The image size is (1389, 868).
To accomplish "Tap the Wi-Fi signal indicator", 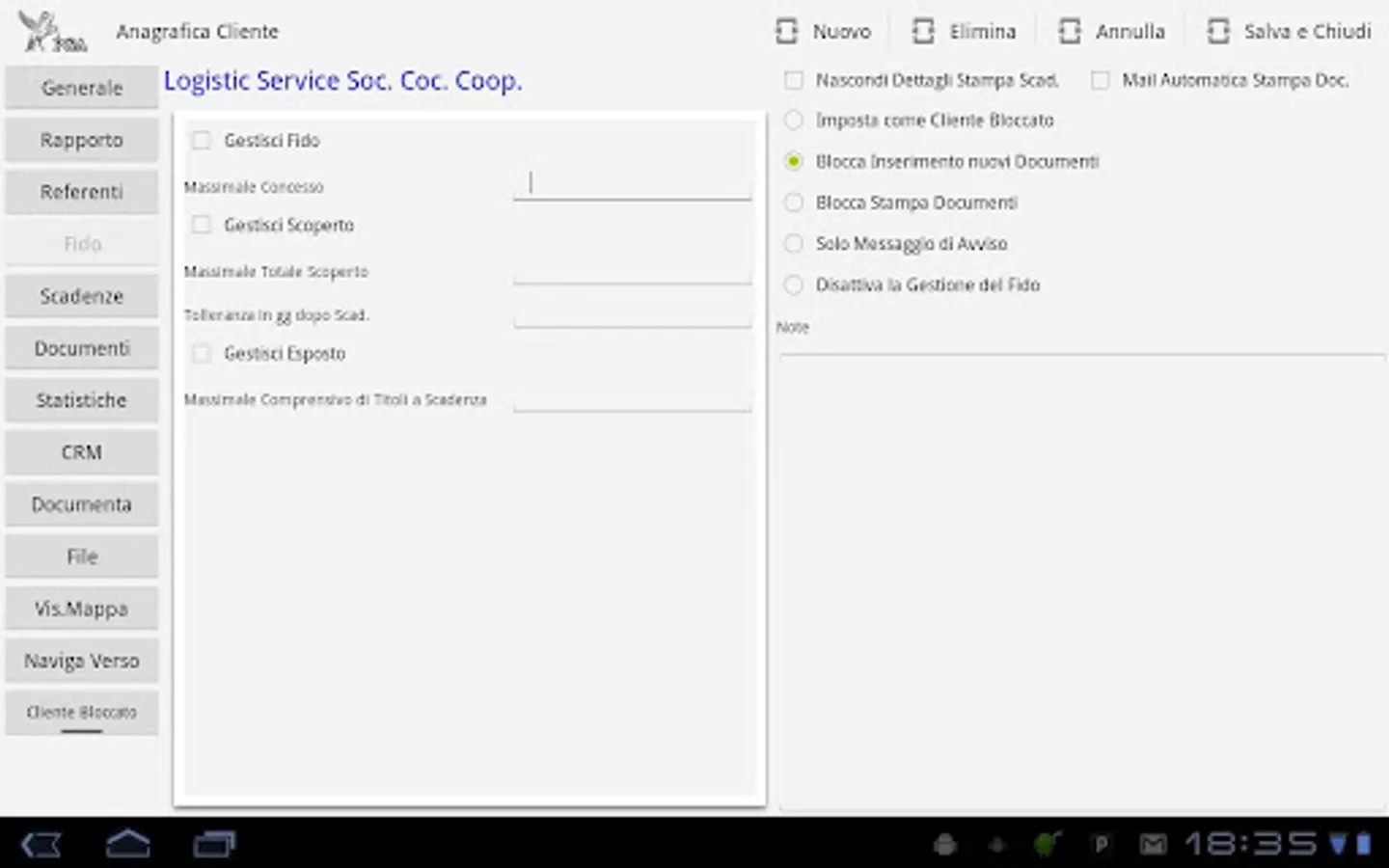I will (x=1339, y=844).
